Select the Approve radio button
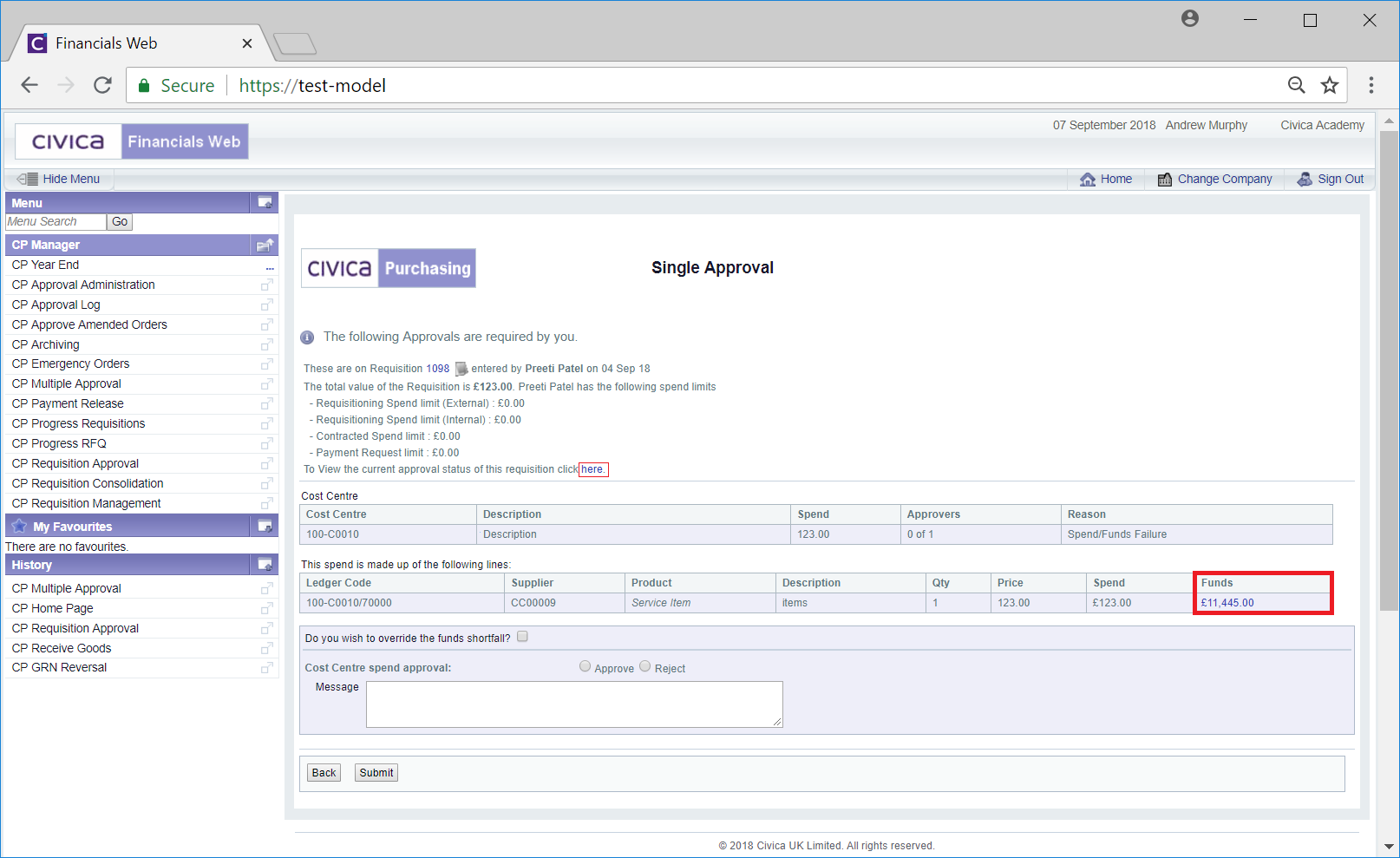This screenshot has width=1400, height=858. point(585,667)
